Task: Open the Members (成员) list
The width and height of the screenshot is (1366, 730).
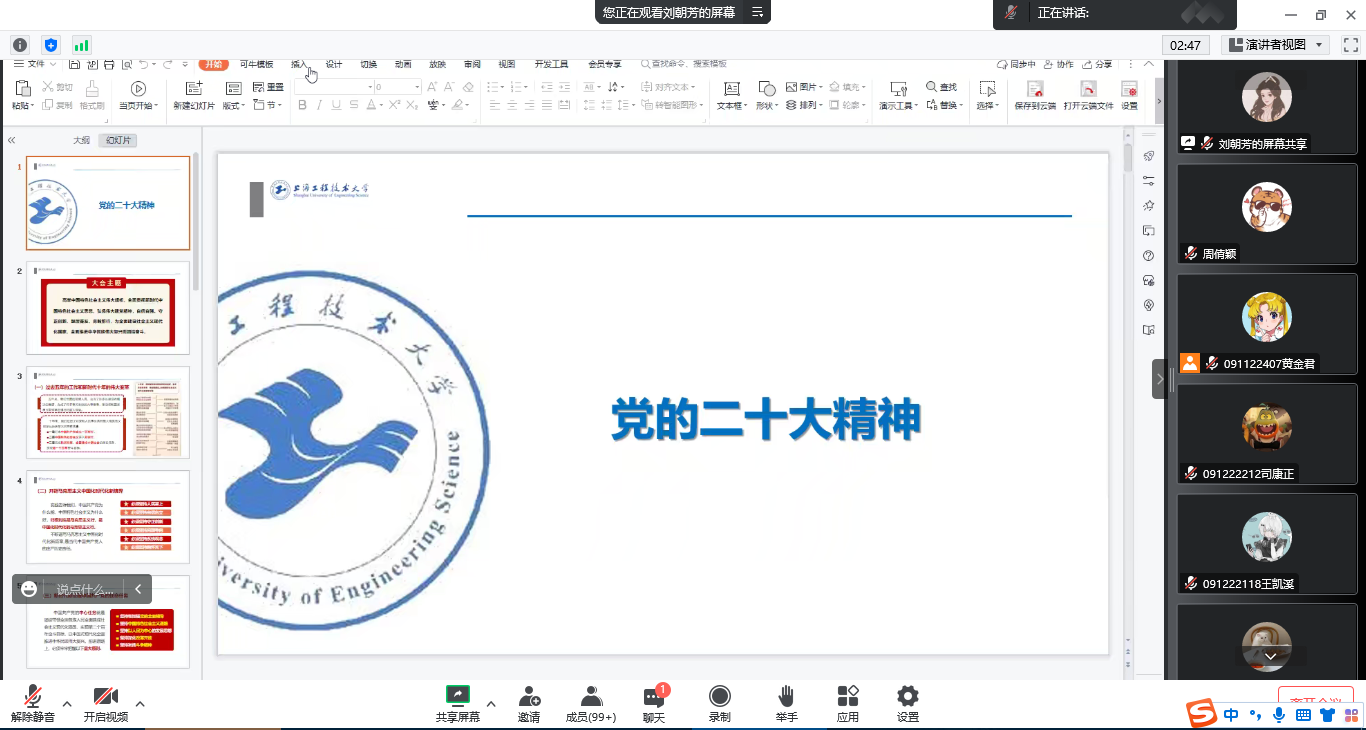Action: tap(591, 696)
